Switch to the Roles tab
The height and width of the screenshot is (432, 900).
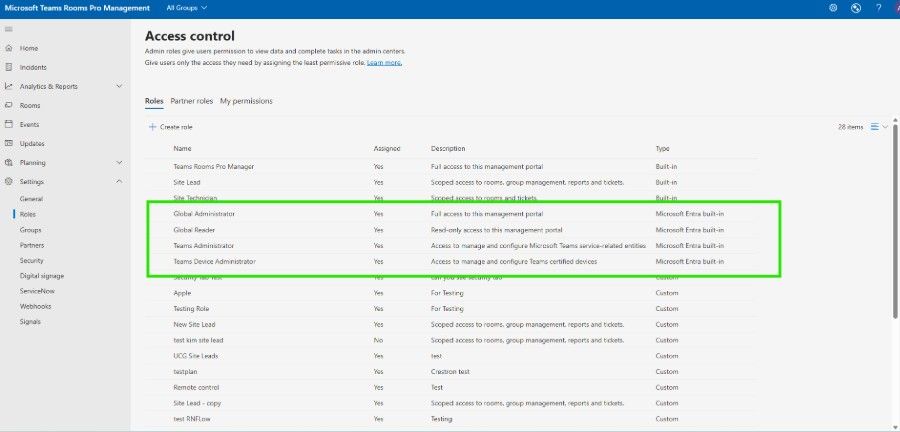tap(154, 101)
